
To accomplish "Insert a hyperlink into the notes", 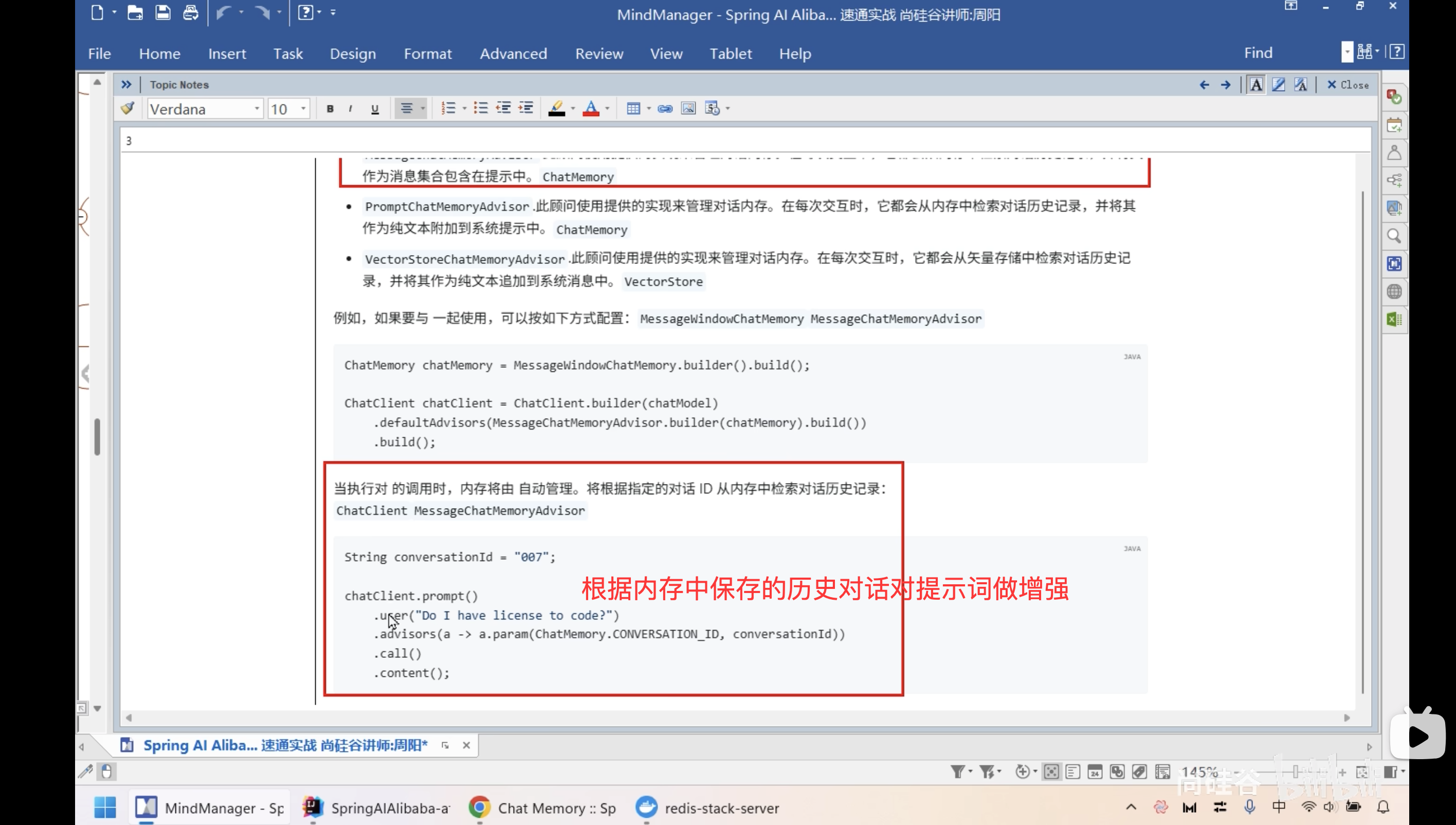I will click(665, 108).
